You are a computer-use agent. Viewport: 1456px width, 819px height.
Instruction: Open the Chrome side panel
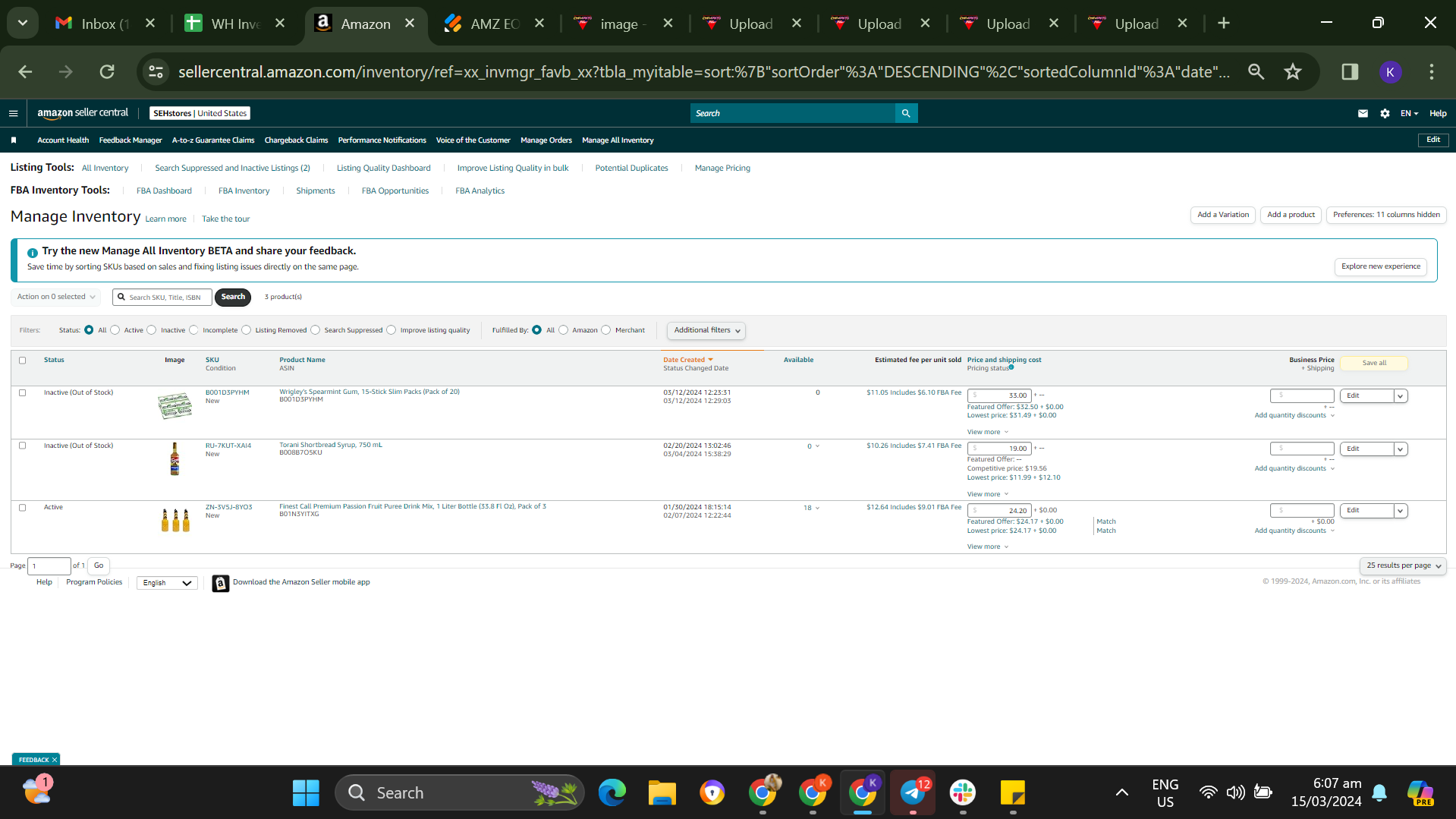click(1350, 72)
